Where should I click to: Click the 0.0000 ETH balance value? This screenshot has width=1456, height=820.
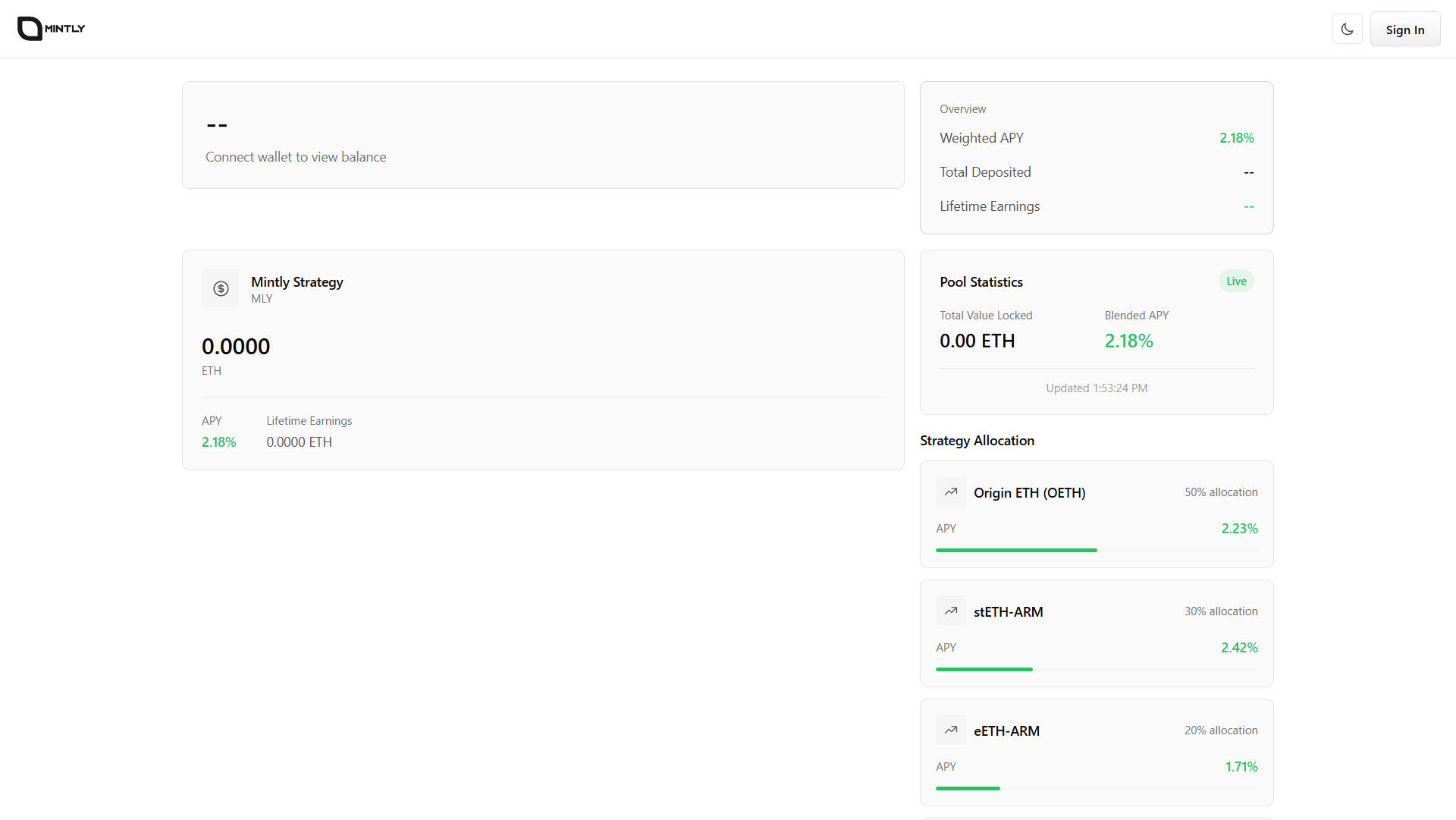coord(236,347)
